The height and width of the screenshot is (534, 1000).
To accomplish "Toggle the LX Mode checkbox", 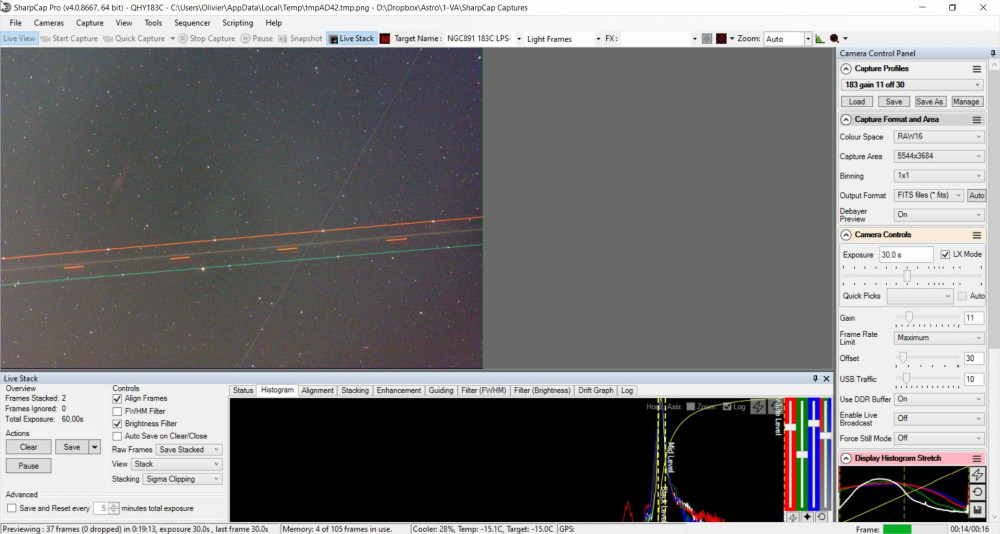I will point(945,255).
